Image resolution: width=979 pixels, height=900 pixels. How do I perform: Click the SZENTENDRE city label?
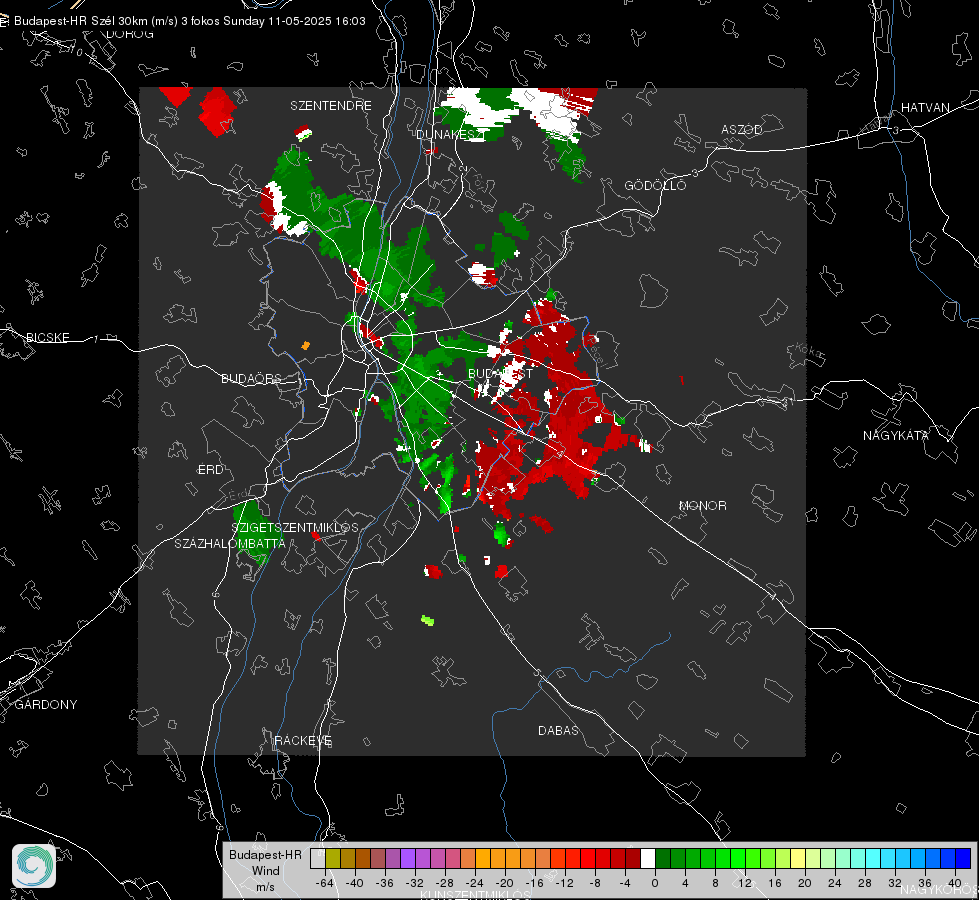(331, 106)
